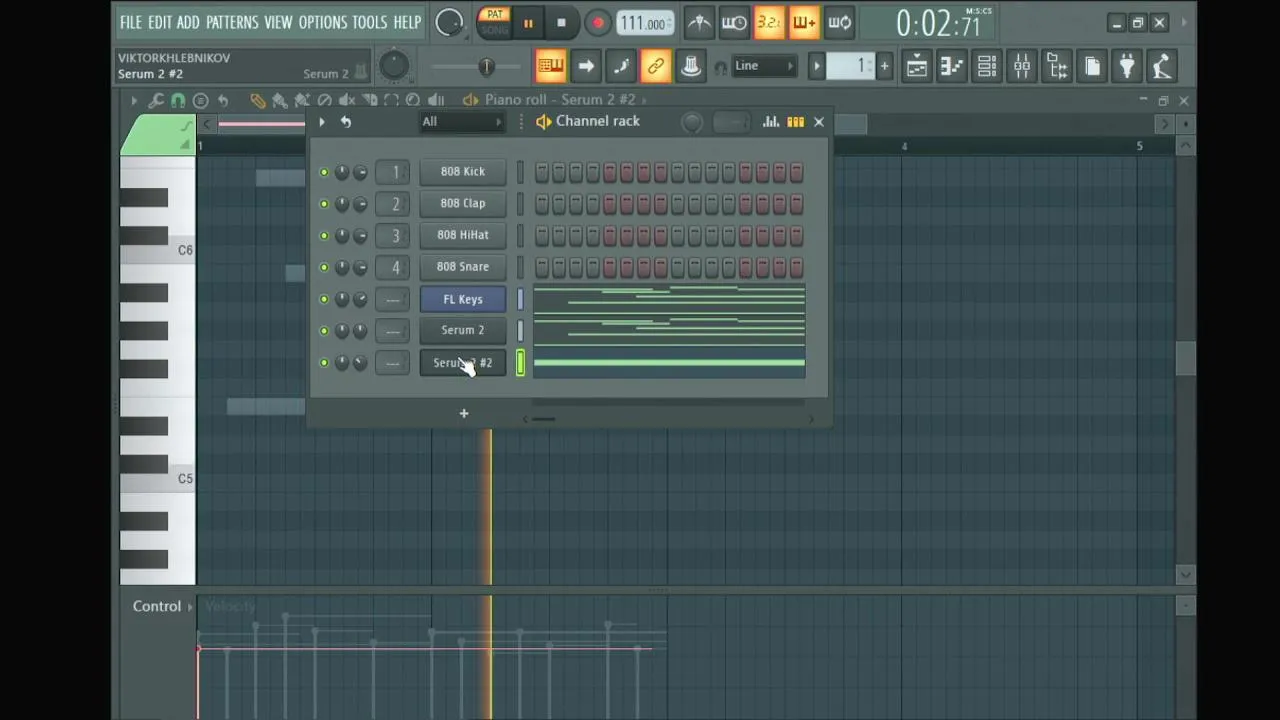Toggle Channel rack step/piano view icon
Image resolution: width=1280 pixels, height=720 pixels.
point(795,122)
